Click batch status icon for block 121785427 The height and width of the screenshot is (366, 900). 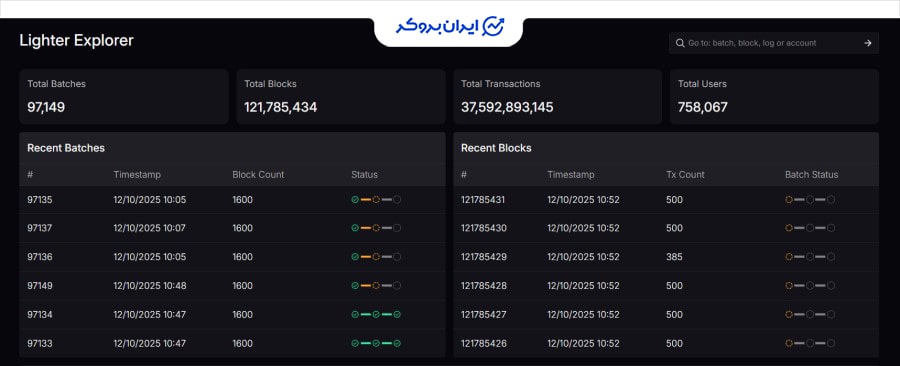(x=810, y=314)
